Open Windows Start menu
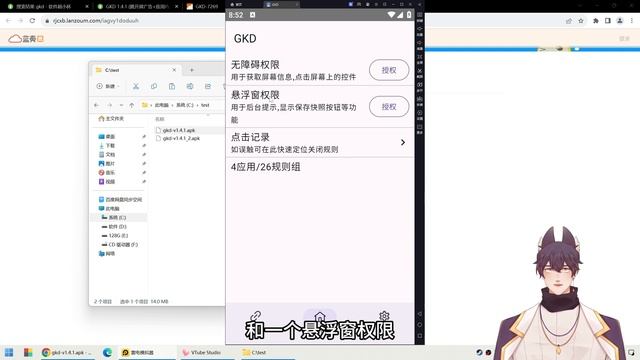This screenshot has height=360, width=640. (x=9, y=352)
